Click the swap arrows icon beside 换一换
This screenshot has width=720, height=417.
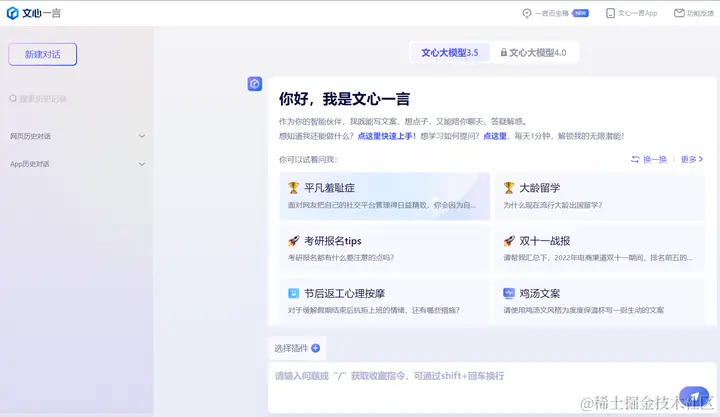coord(635,159)
